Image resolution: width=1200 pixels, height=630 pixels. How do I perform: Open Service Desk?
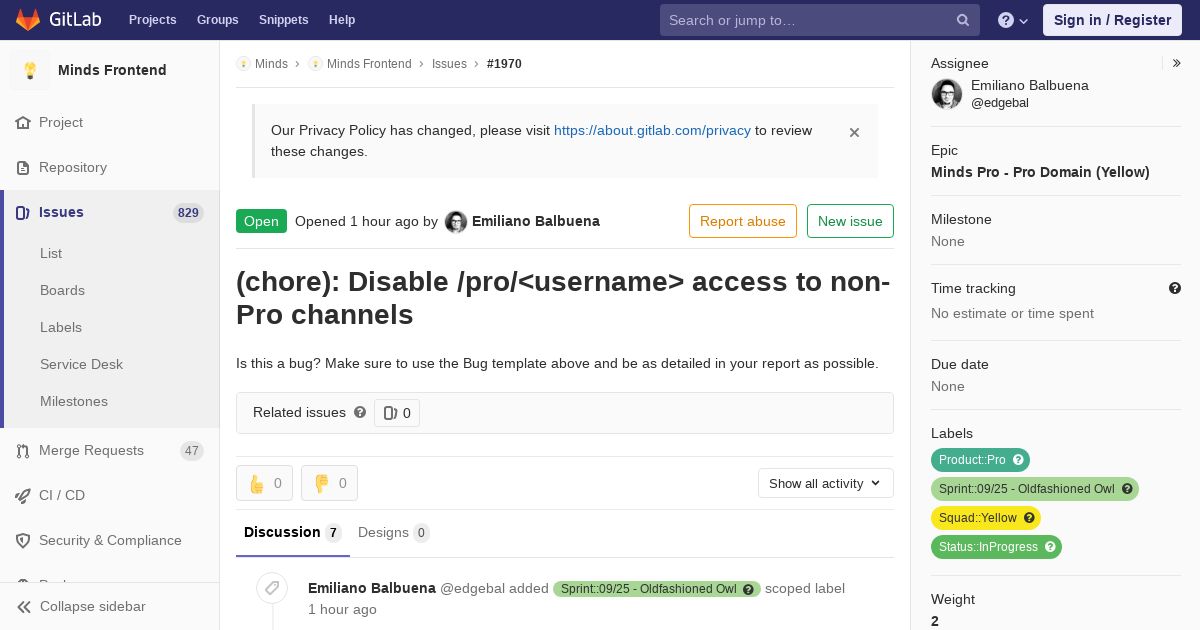click(81, 364)
